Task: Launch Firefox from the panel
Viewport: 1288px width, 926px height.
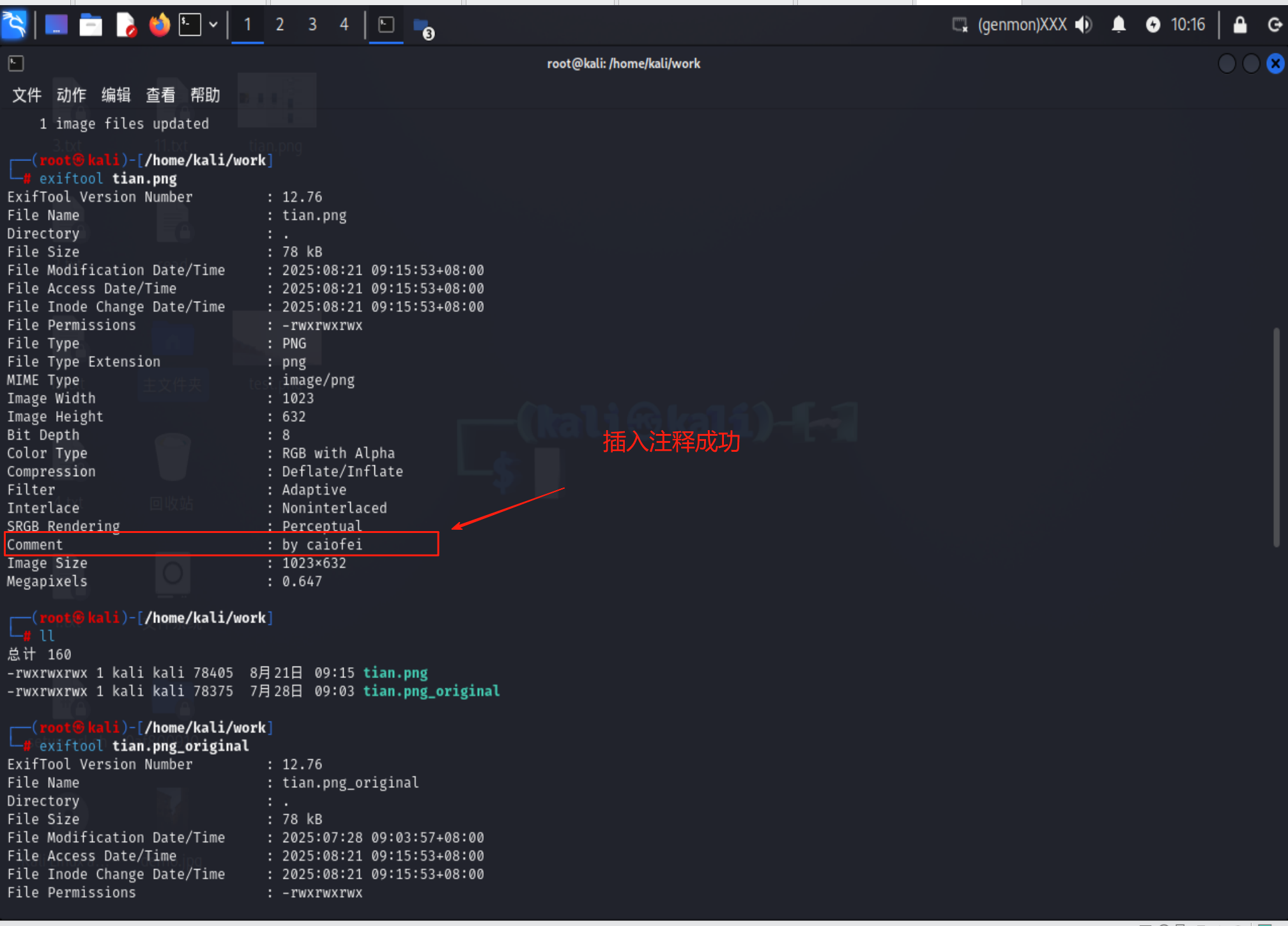Action: (x=160, y=25)
